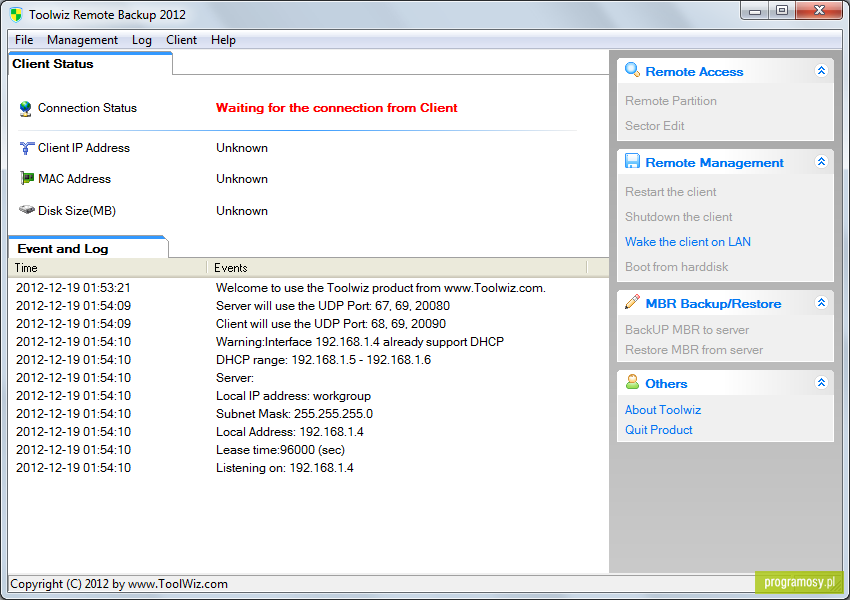Viewport: 850px width, 600px height.
Task: Click the Disk Size 'Unknown' value
Action: pyautogui.click(x=242, y=211)
